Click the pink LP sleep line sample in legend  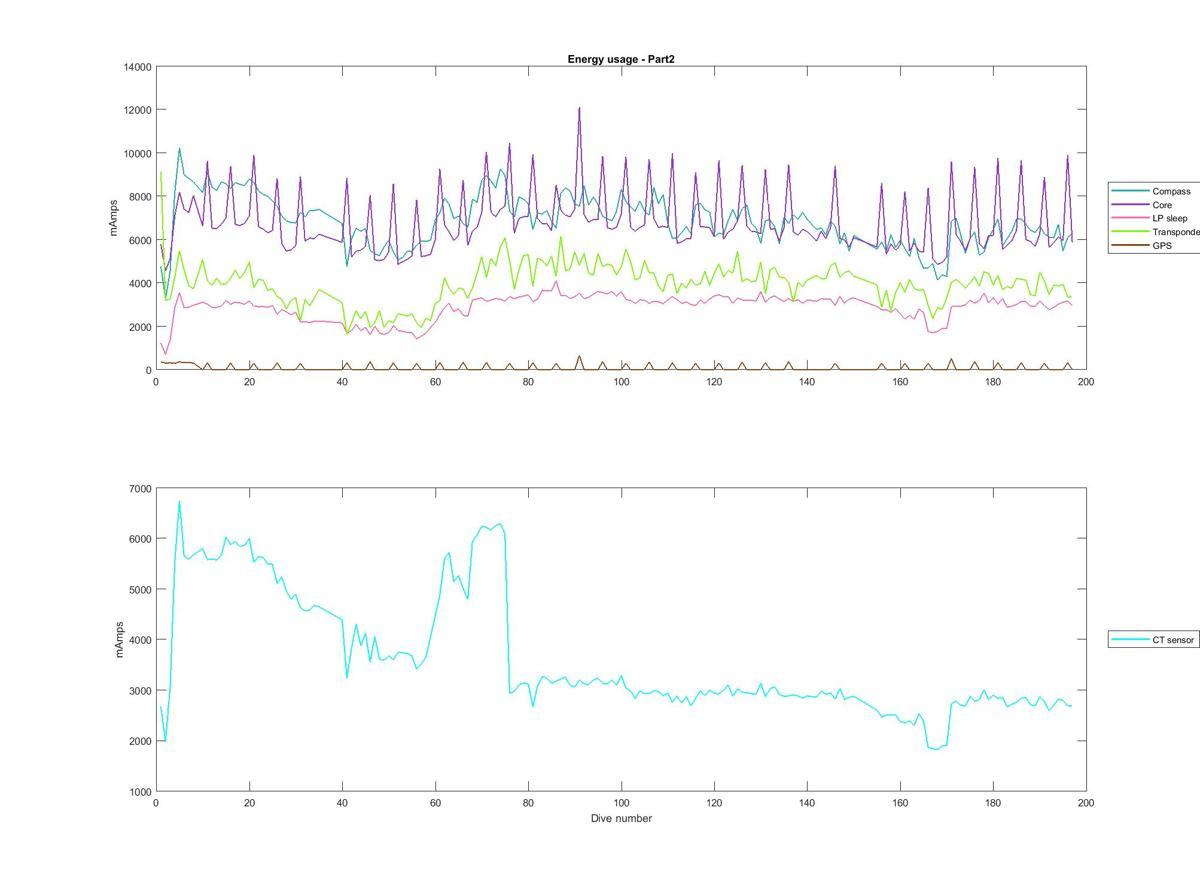click(x=1131, y=218)
